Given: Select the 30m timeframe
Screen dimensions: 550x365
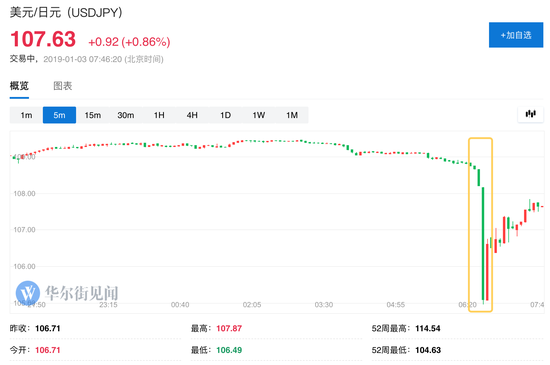Looking at the screenshot, I should (x=126, y=115).
